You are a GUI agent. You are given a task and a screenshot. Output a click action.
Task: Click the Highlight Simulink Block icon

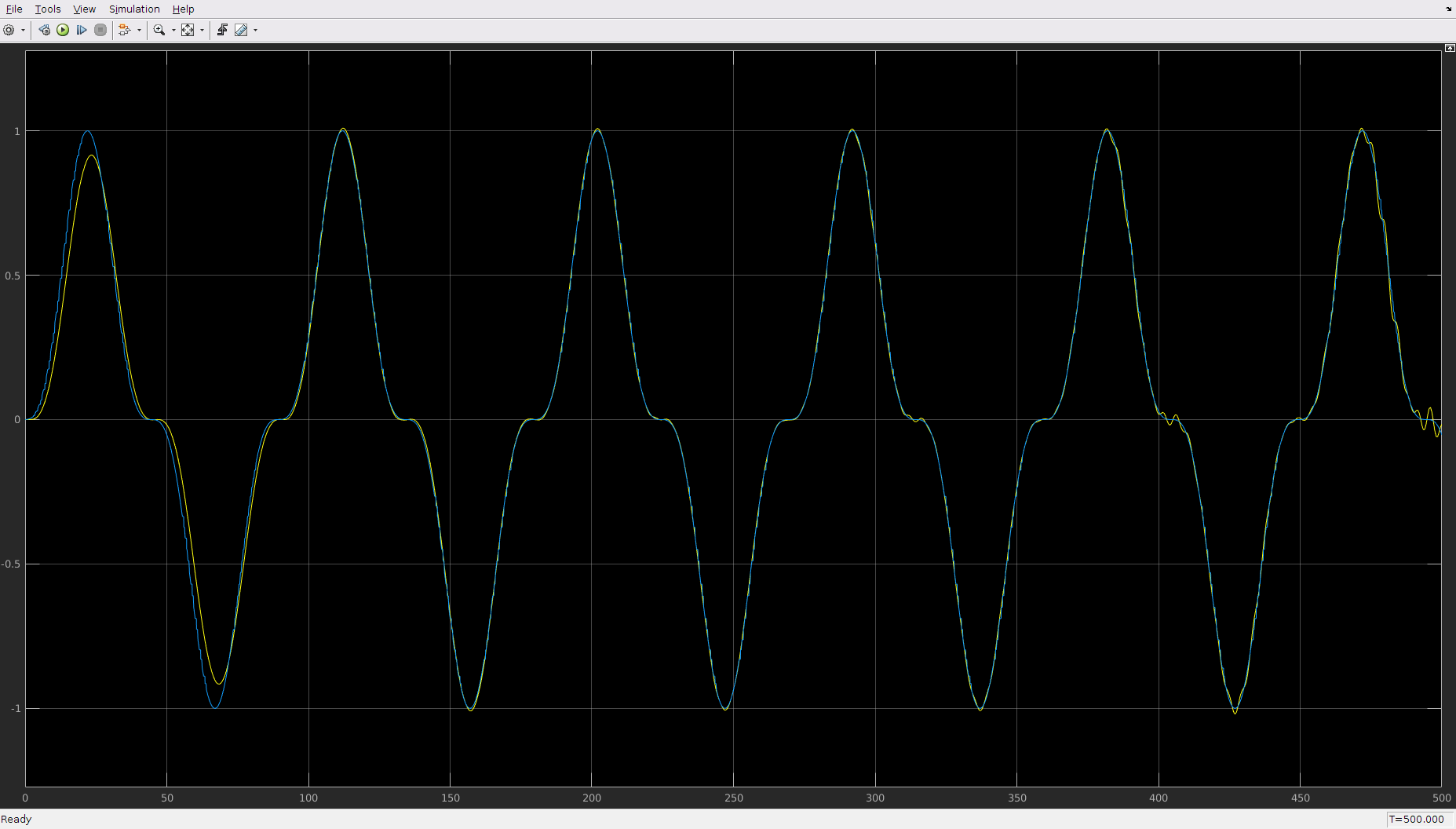click(124, 30)
